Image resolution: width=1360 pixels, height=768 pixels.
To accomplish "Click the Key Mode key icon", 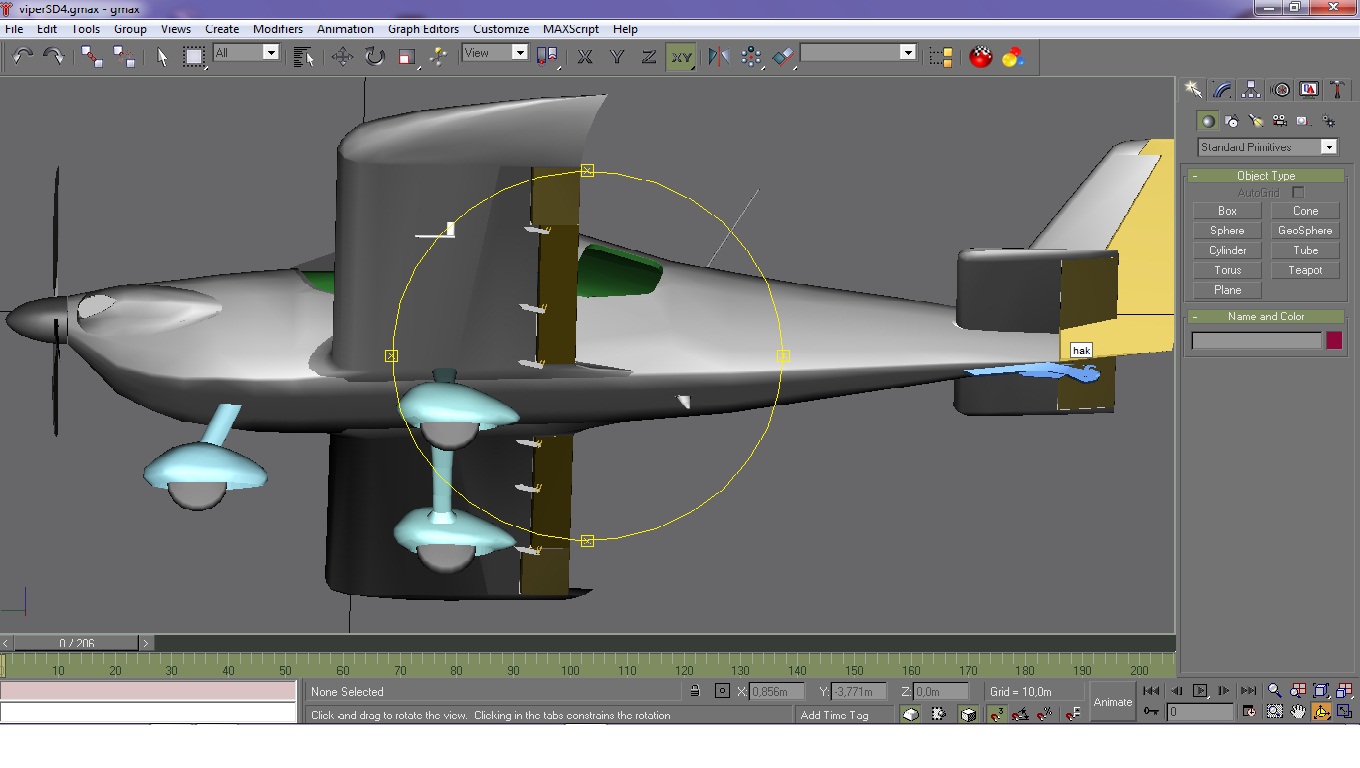I will pos(1151,712).
